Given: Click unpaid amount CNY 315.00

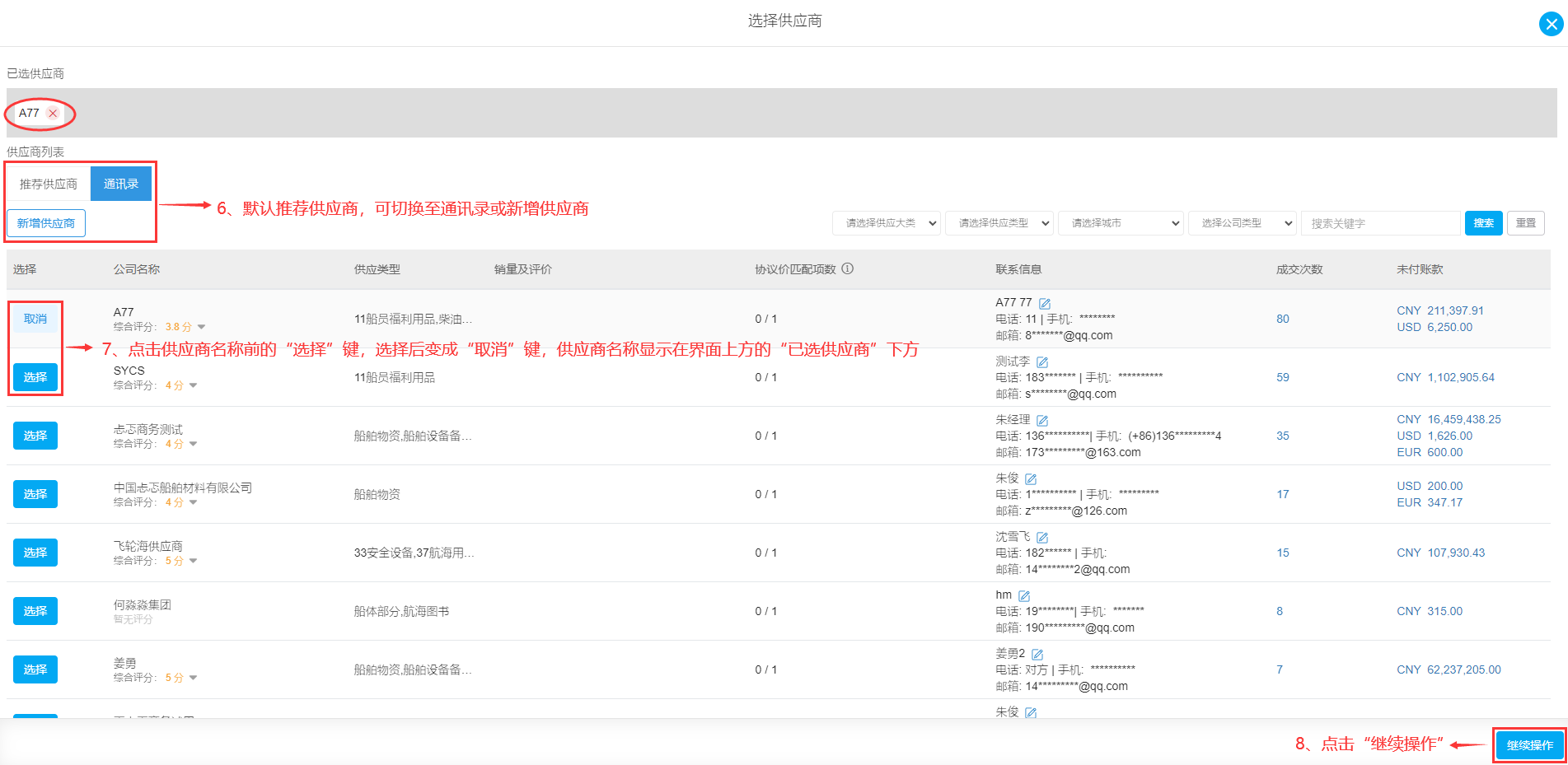Looking at the screenshot, I should 1430,611.
